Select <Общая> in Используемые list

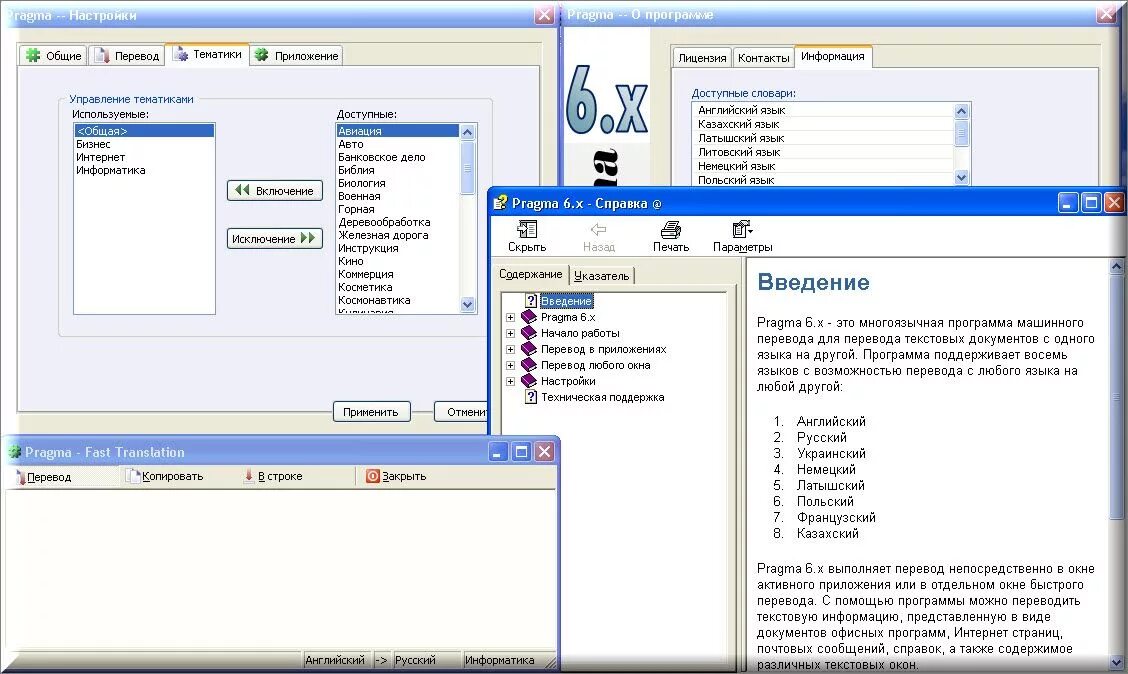tap(144, 131)
